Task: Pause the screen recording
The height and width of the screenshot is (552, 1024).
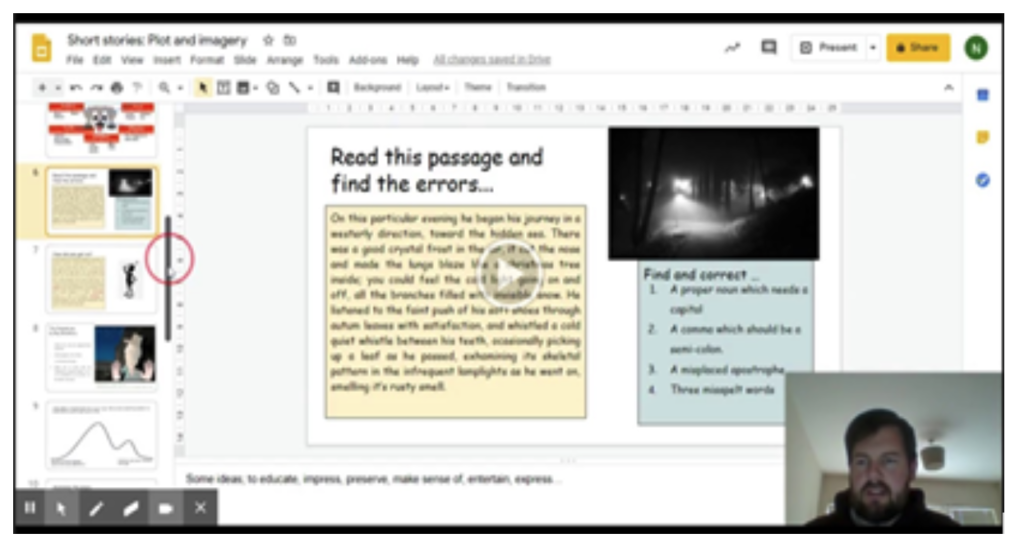Action: [30, 508]
